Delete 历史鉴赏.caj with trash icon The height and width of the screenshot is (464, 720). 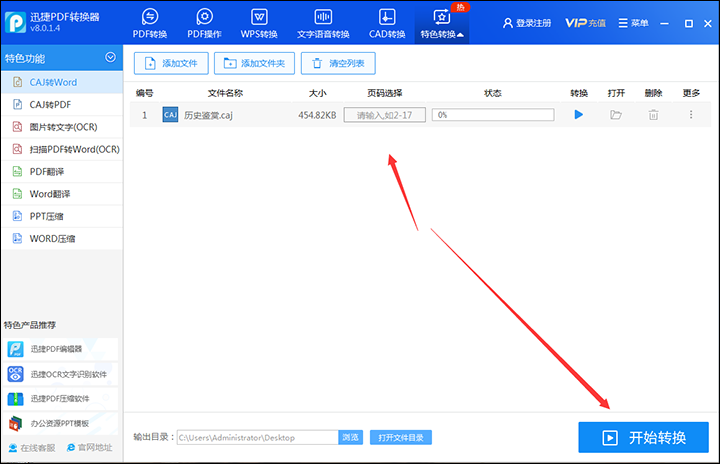click(x=653, y=115)
